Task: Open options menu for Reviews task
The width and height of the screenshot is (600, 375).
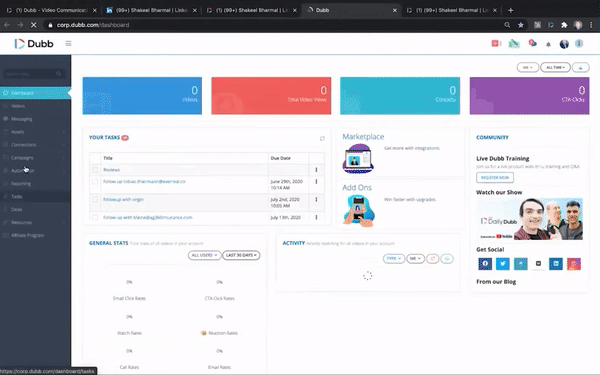Action: click(x=316, y=170)
